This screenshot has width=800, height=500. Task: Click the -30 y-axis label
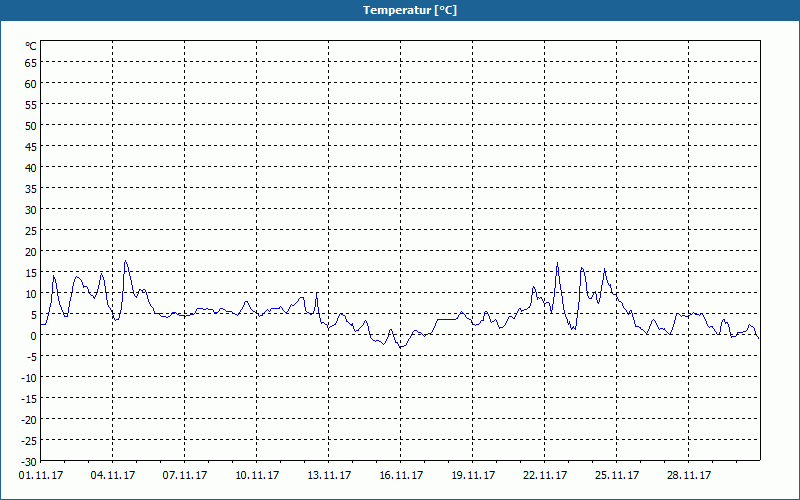[29, 461]
